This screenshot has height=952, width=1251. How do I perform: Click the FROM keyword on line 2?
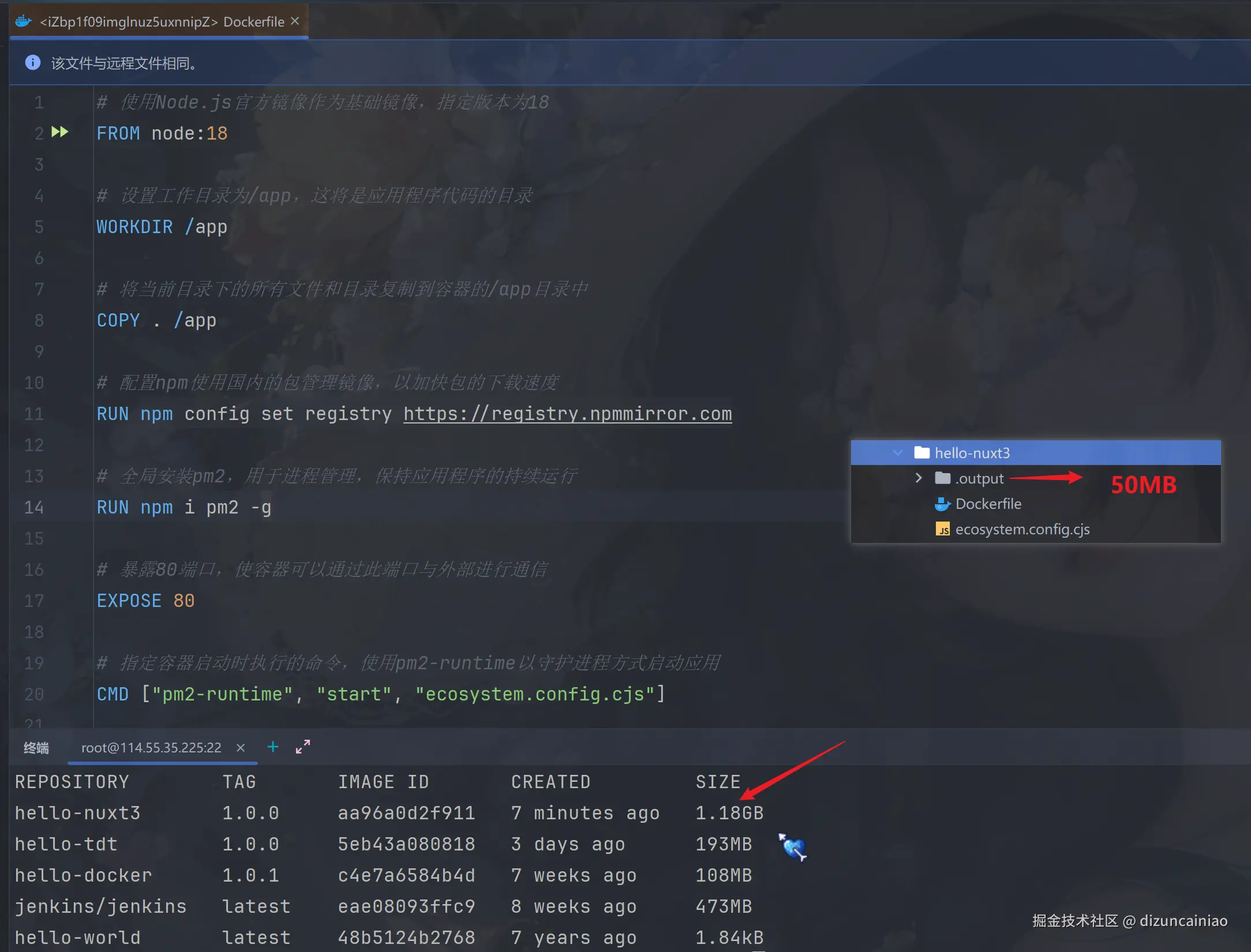[118, 133]
